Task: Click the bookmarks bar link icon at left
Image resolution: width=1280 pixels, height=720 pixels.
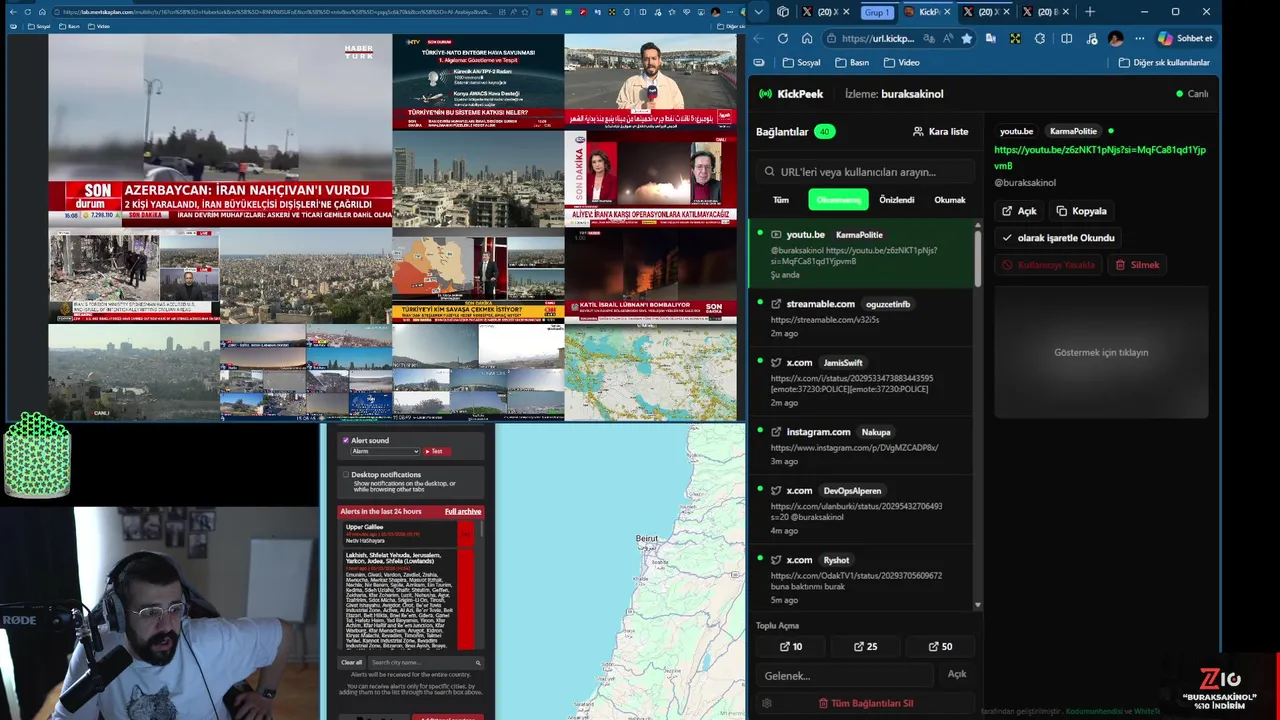Action: 759,62
